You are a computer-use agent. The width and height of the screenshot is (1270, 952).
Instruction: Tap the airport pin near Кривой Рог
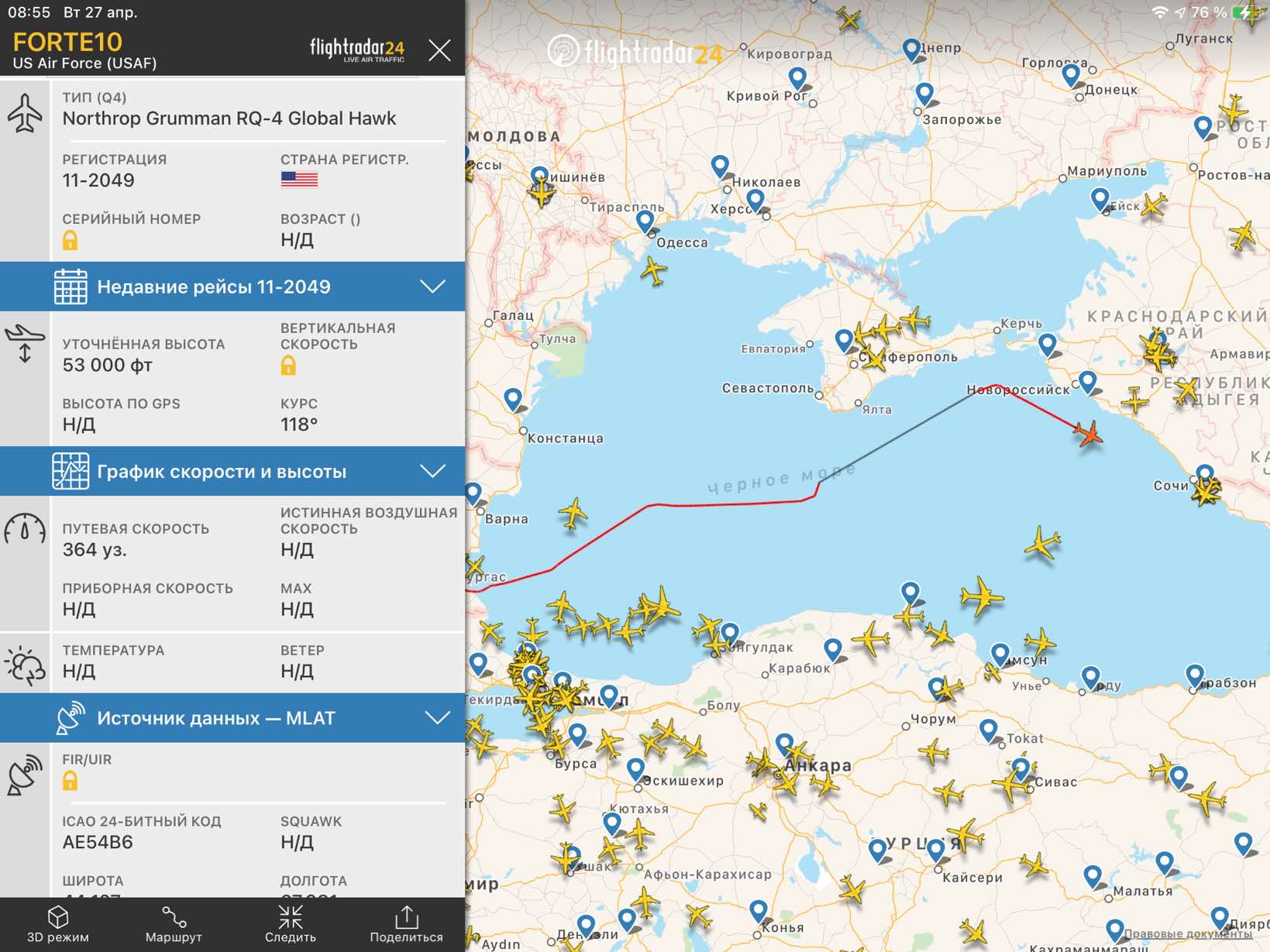click(x=797, y=78)
